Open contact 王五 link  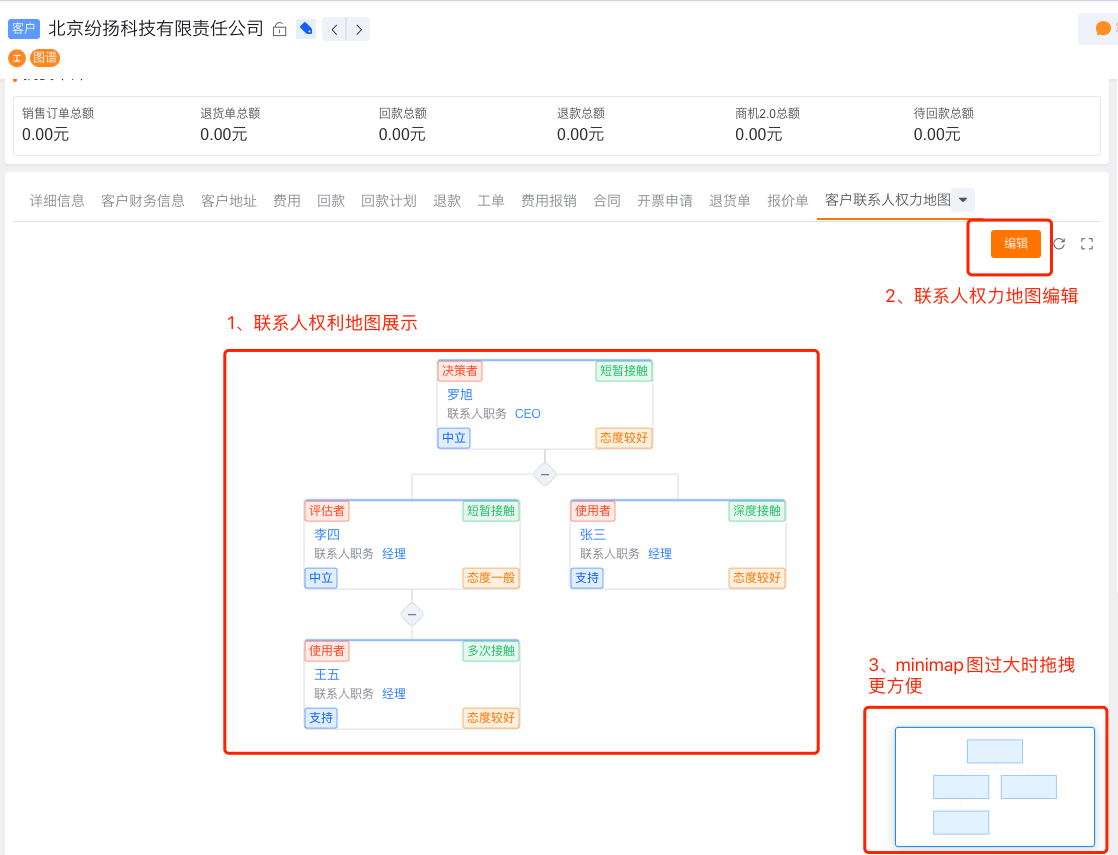[327, 674]
